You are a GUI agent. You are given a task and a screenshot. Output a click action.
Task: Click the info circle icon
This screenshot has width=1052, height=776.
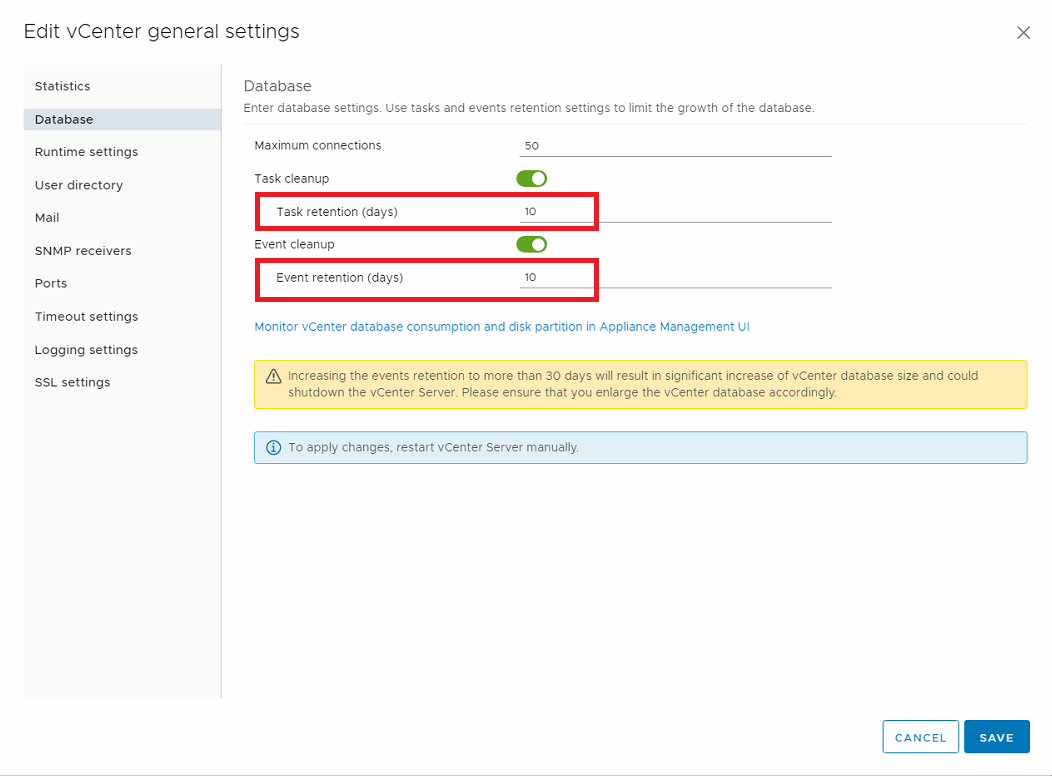(x=273, y=447)
